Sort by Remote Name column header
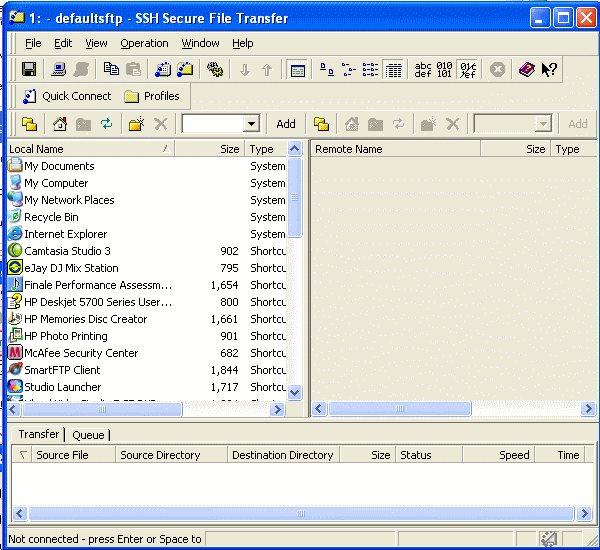600x550 pixels. click(x=396, y=149)
